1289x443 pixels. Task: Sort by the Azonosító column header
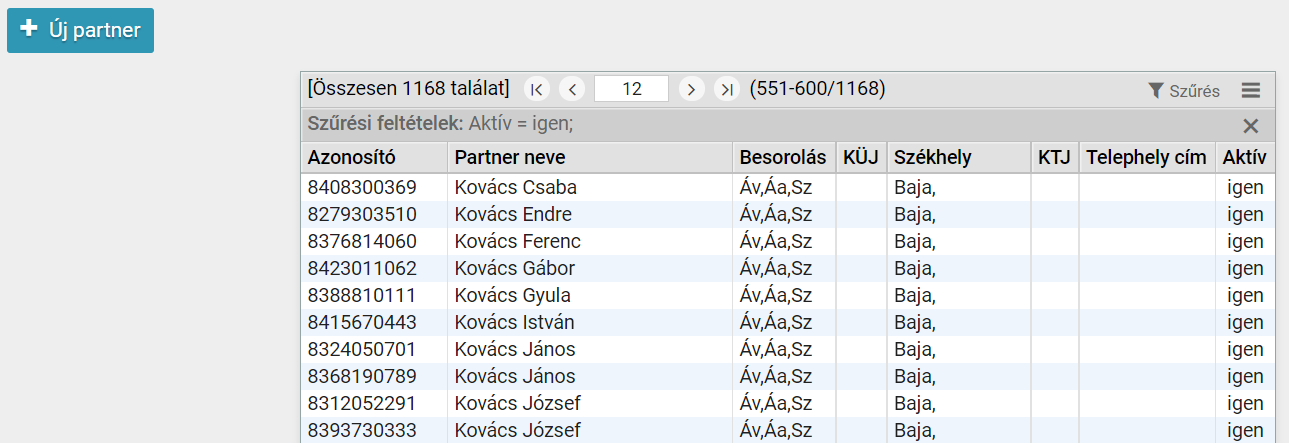point(352,157)
